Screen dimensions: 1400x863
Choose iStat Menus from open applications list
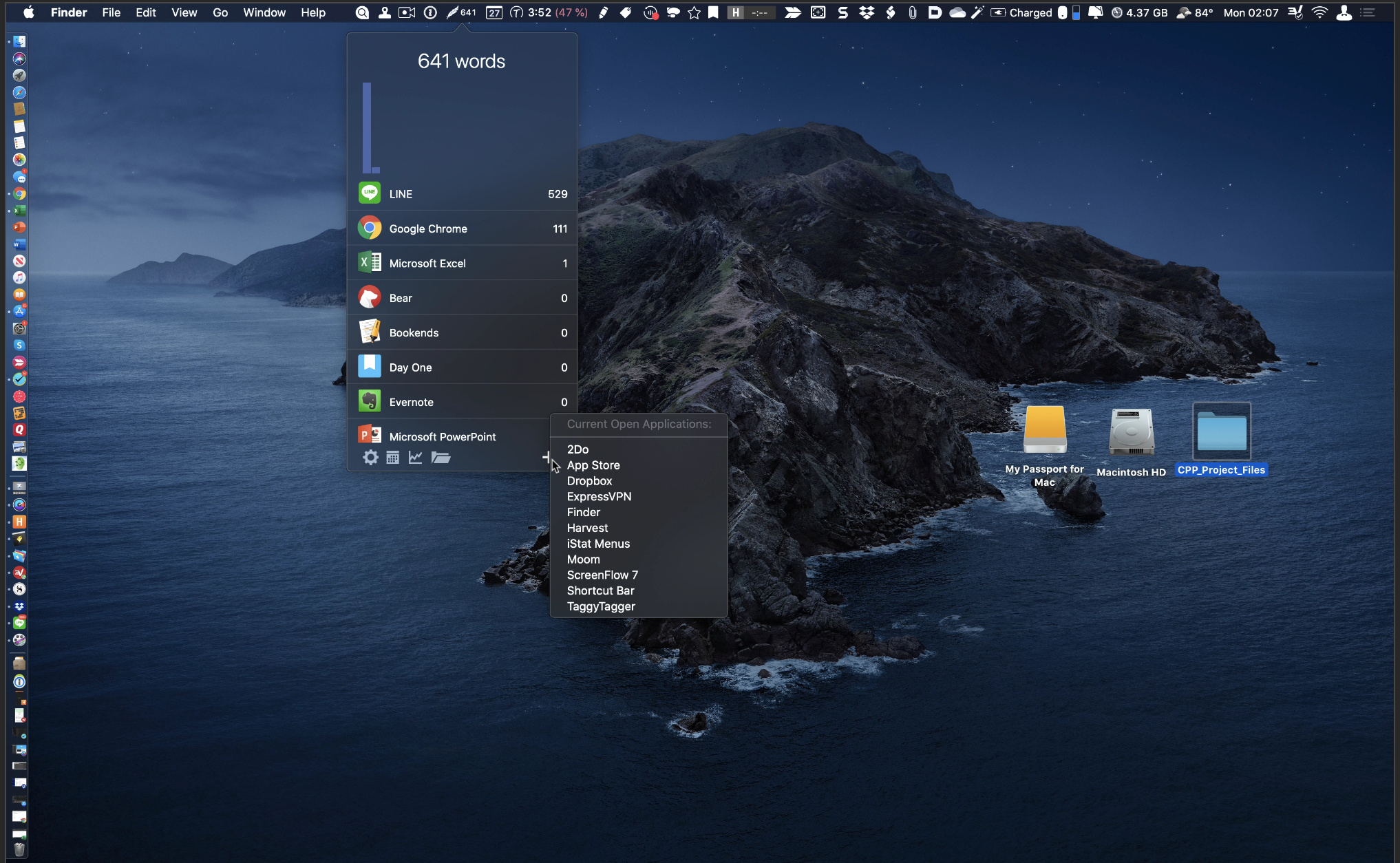(639, 544)
